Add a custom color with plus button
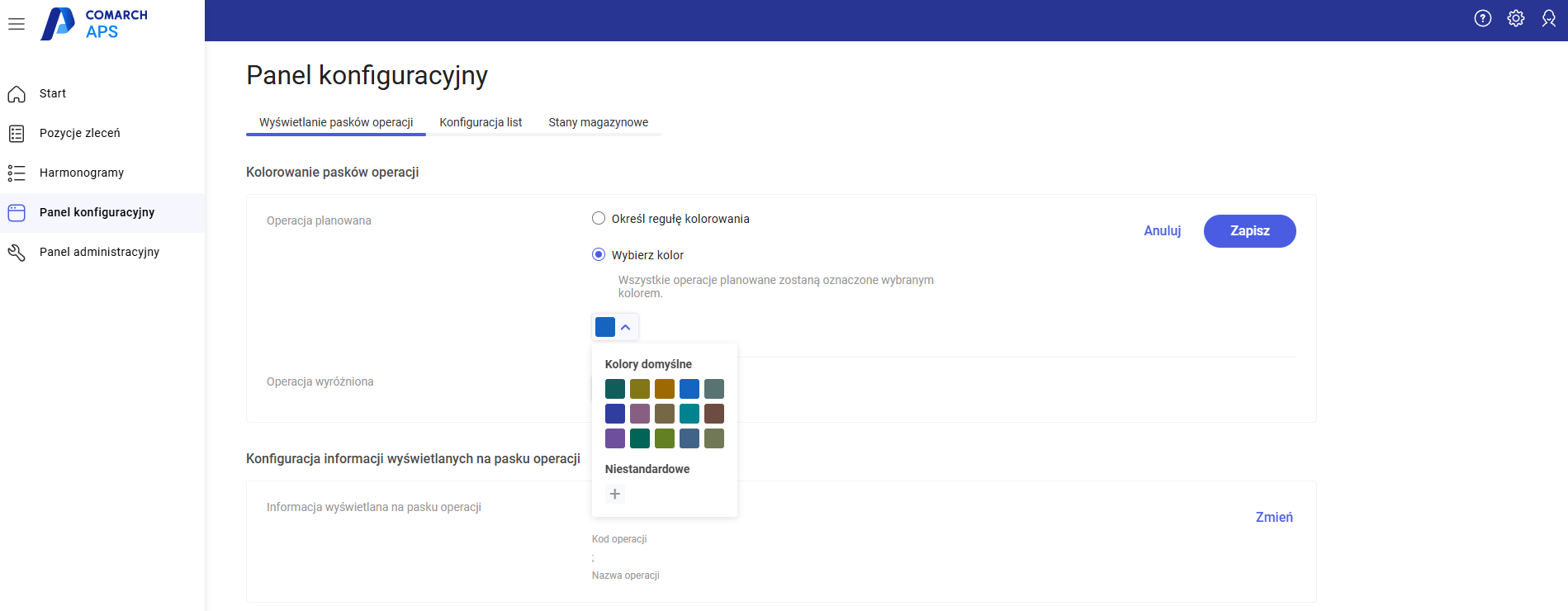1568x611 pixels. tap(615, 495)
